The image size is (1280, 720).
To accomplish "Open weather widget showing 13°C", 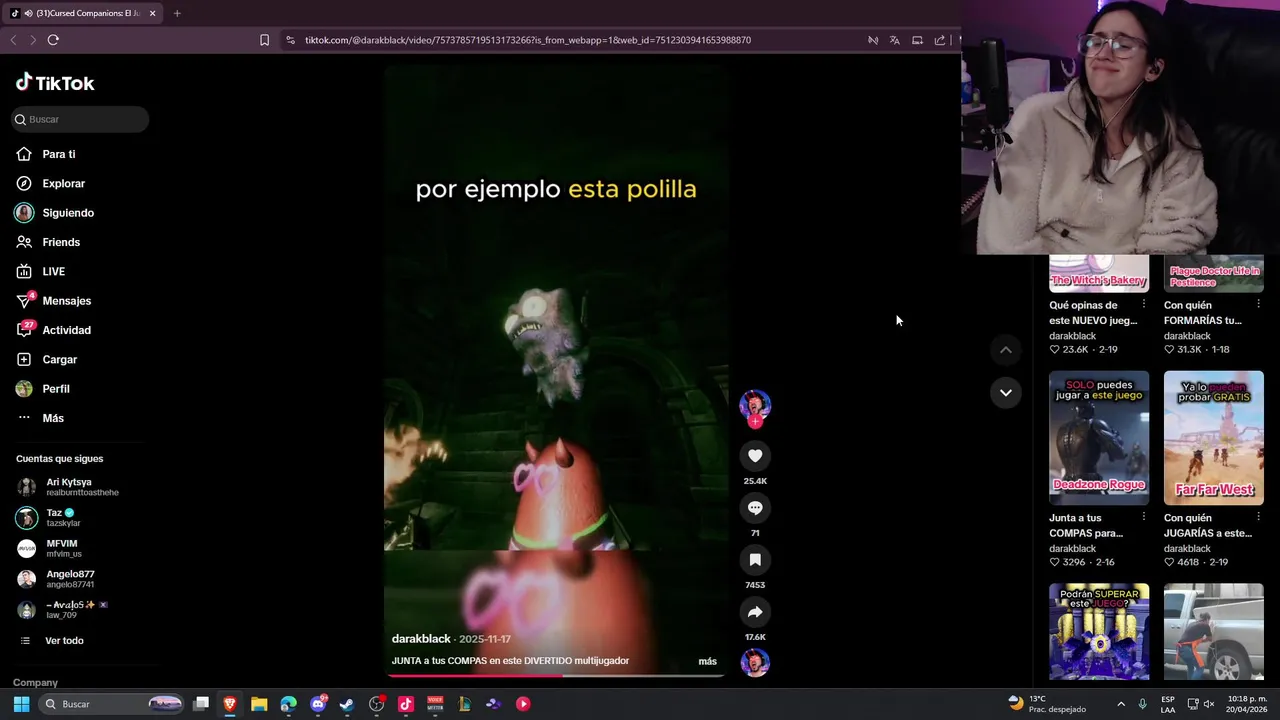I will [1047, 704].
